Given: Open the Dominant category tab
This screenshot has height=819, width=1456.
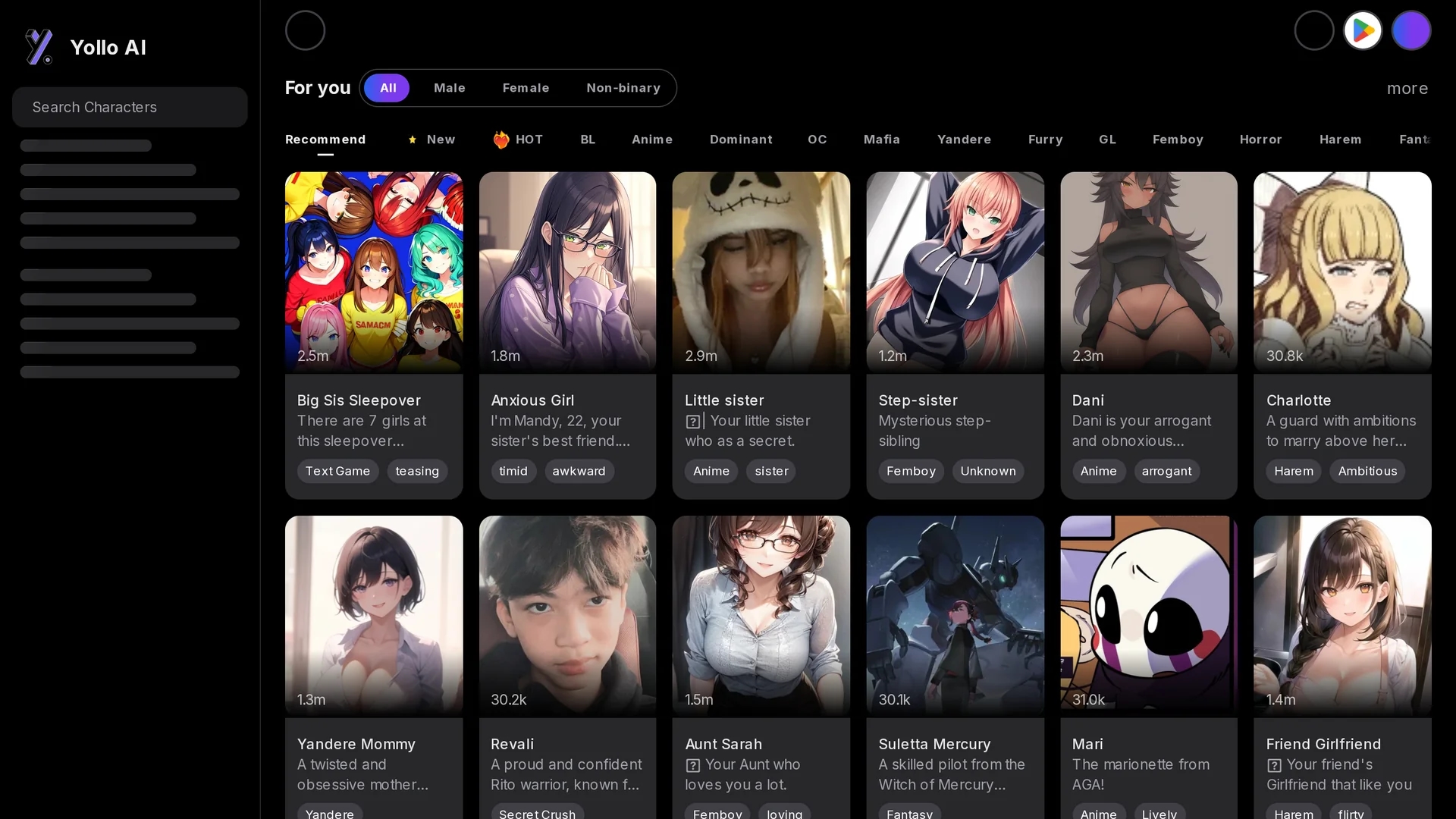Looking at the screenshot, I should coord(741,140).
